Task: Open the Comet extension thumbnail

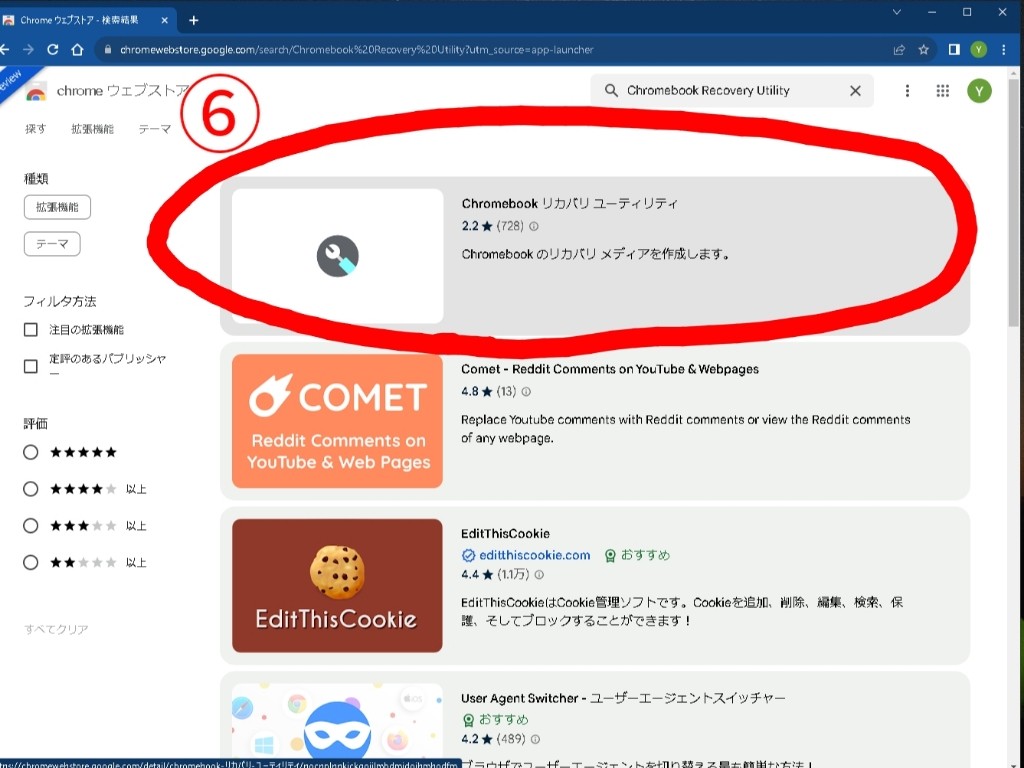Action: click(x=338, y=421)
